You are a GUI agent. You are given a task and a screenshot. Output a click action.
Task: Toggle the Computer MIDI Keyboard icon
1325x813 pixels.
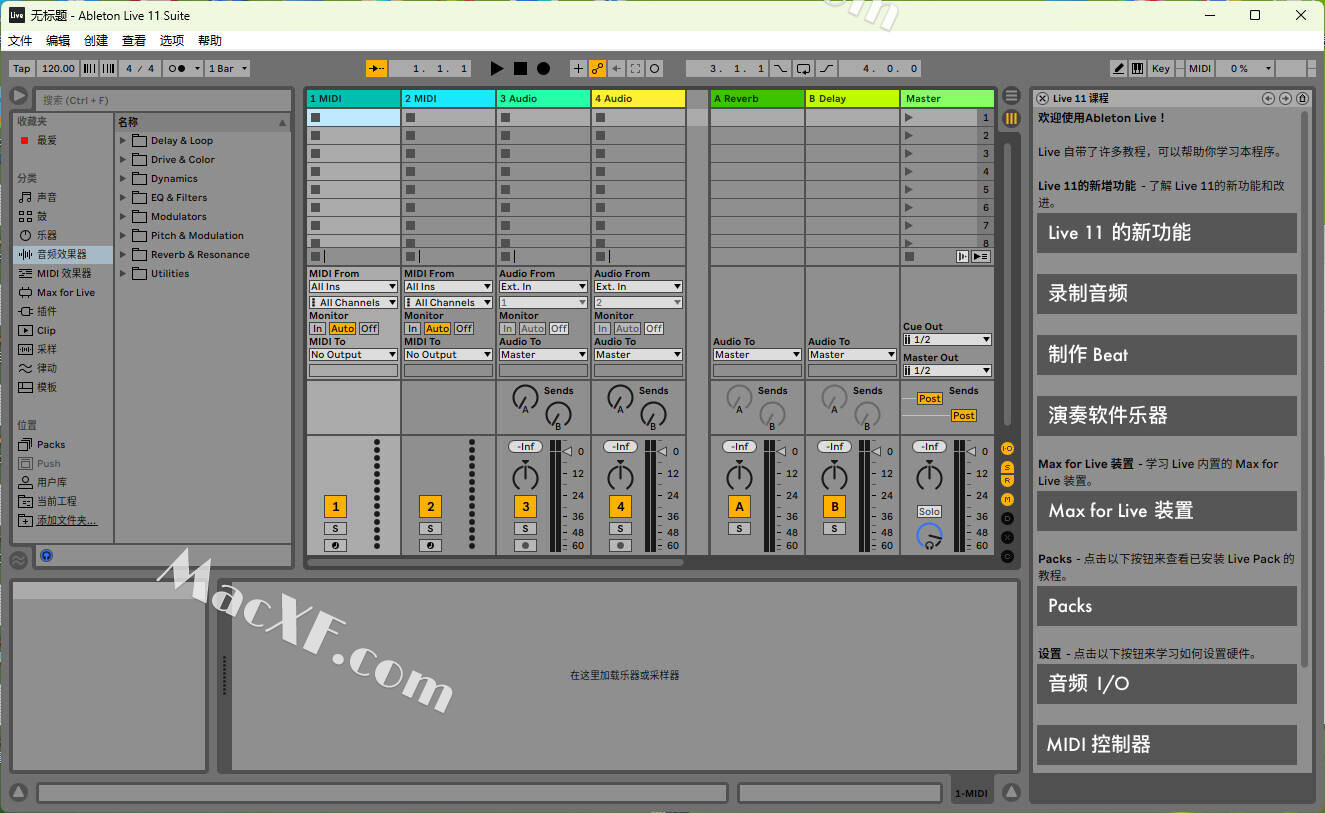[1137, 68]
